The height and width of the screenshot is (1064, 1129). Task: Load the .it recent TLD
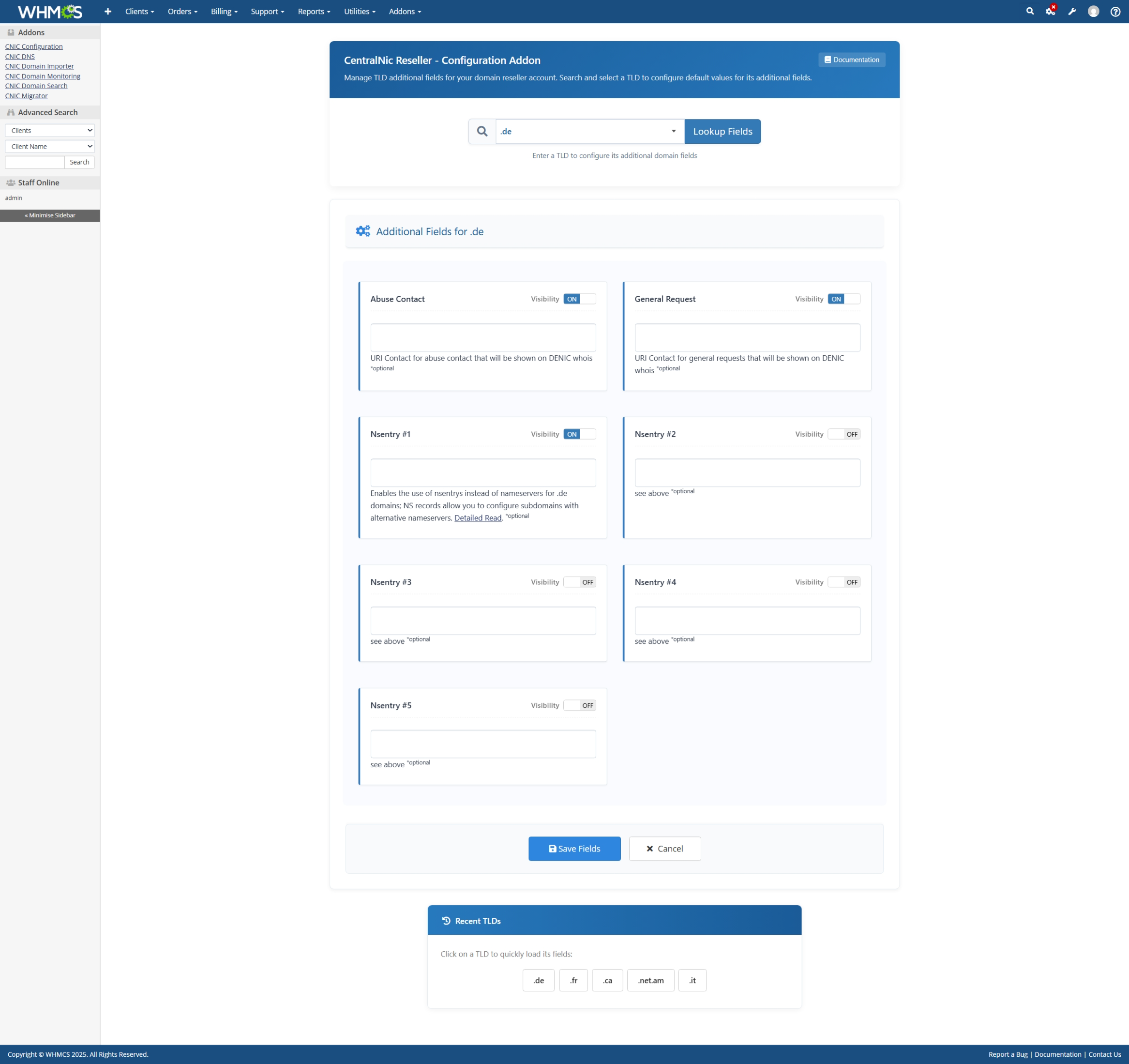pyautogui.click(x=692, y=980)
